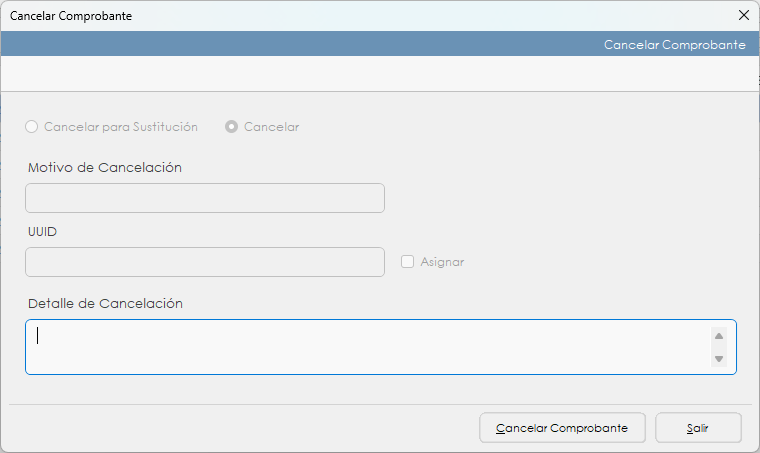Click the Cancelar Comprobante label in blue header
The image size is (760, 453).
pyautogui.click(x=674, y=45)
